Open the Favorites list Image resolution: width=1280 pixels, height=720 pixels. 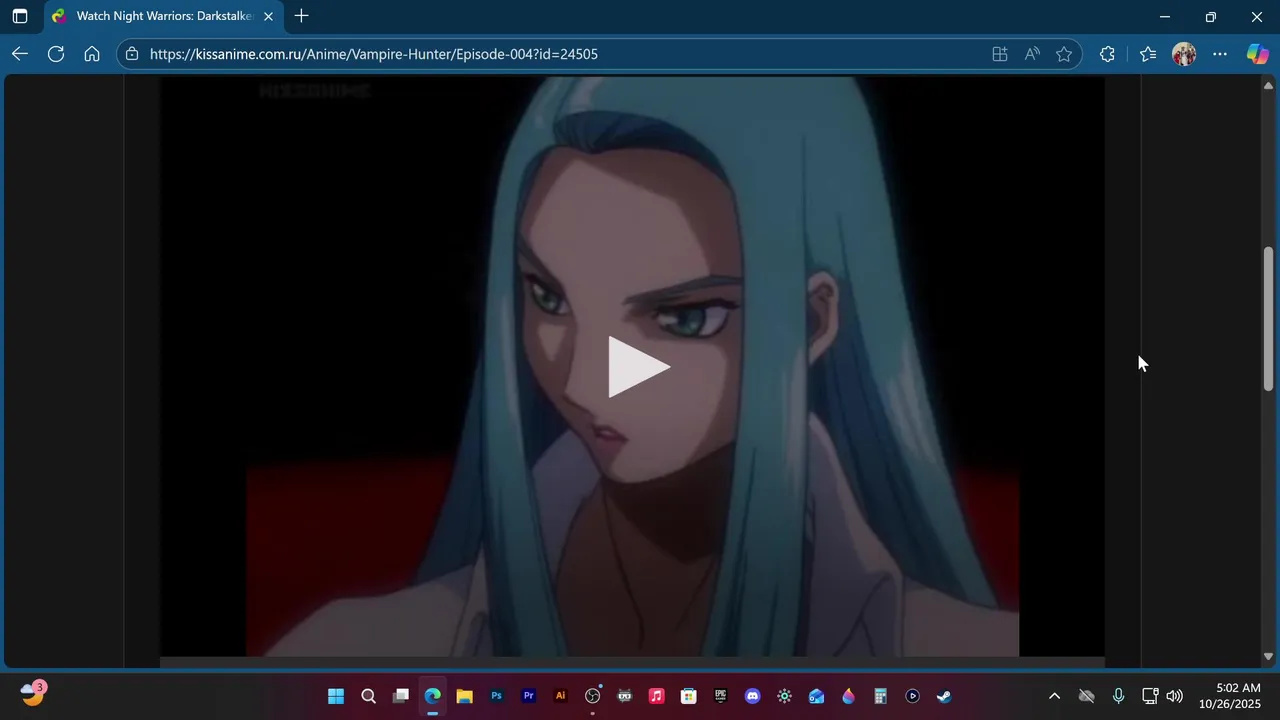(x=1148, y=54)
